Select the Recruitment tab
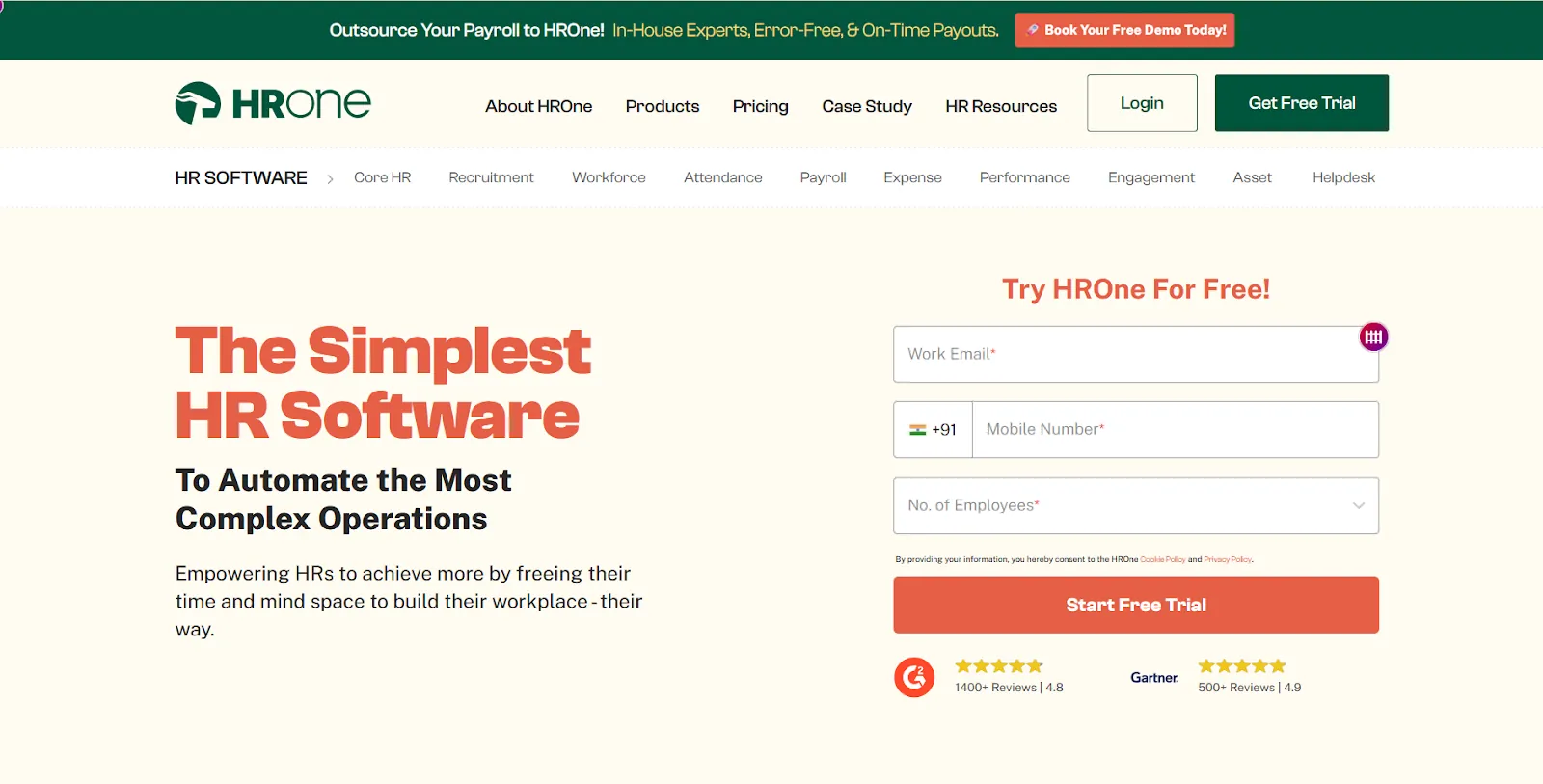The height and width of the screenshot is (784, 1543). (x=491, y=177)
